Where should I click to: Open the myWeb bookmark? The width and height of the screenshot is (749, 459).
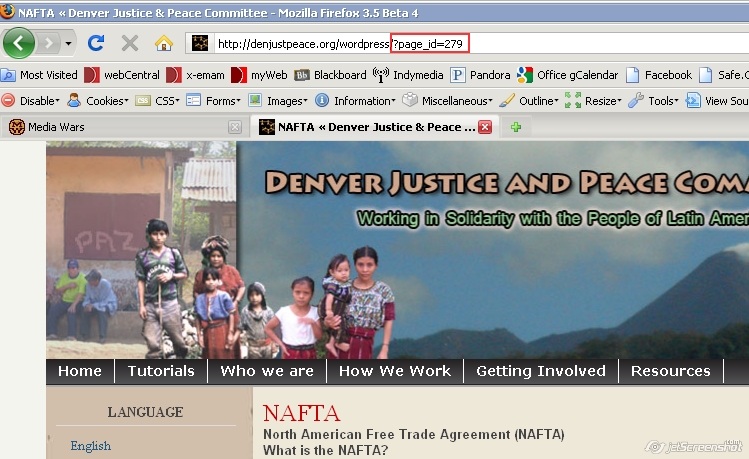[259, 75]
